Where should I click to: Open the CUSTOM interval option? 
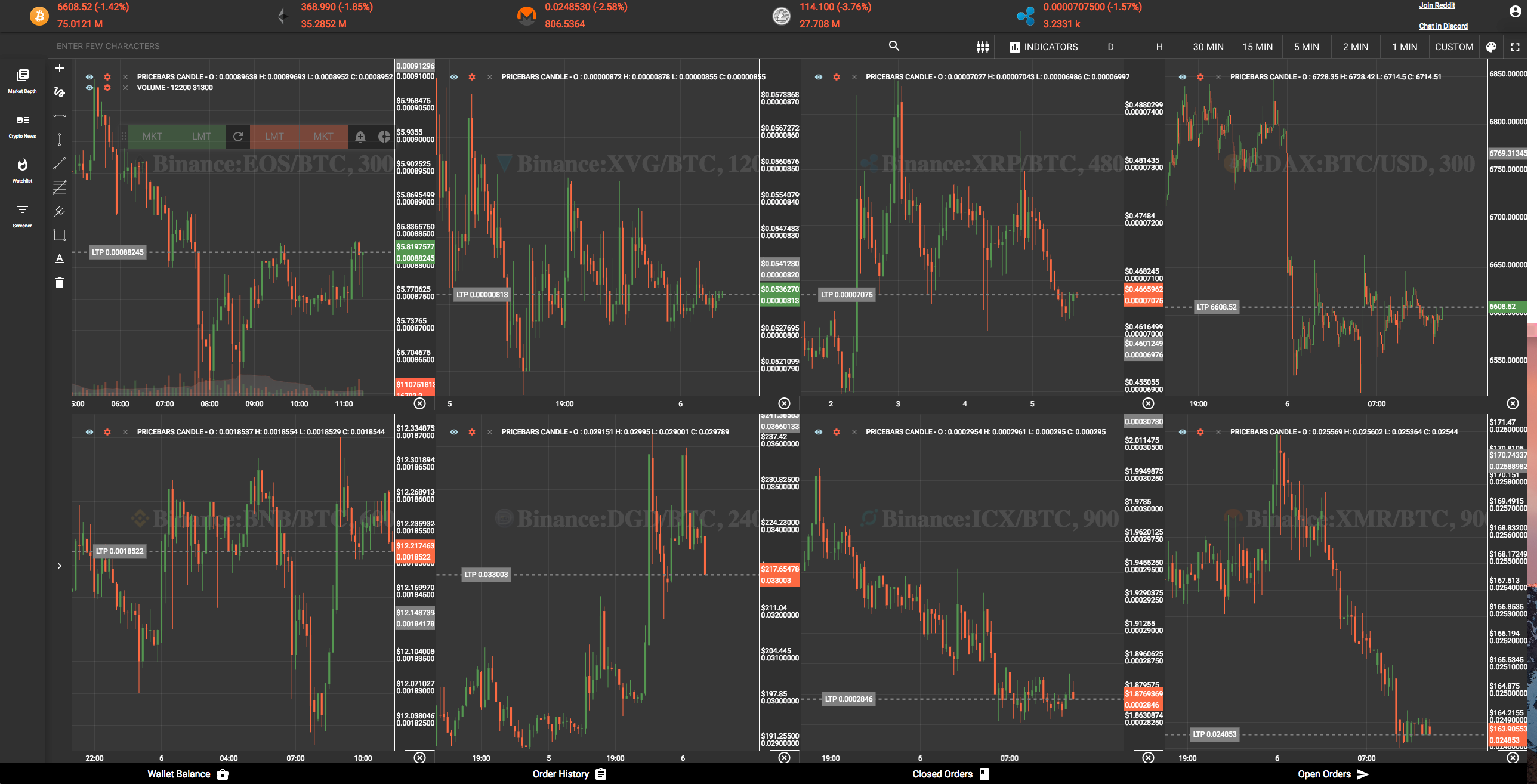click(x=1454, y=47)
